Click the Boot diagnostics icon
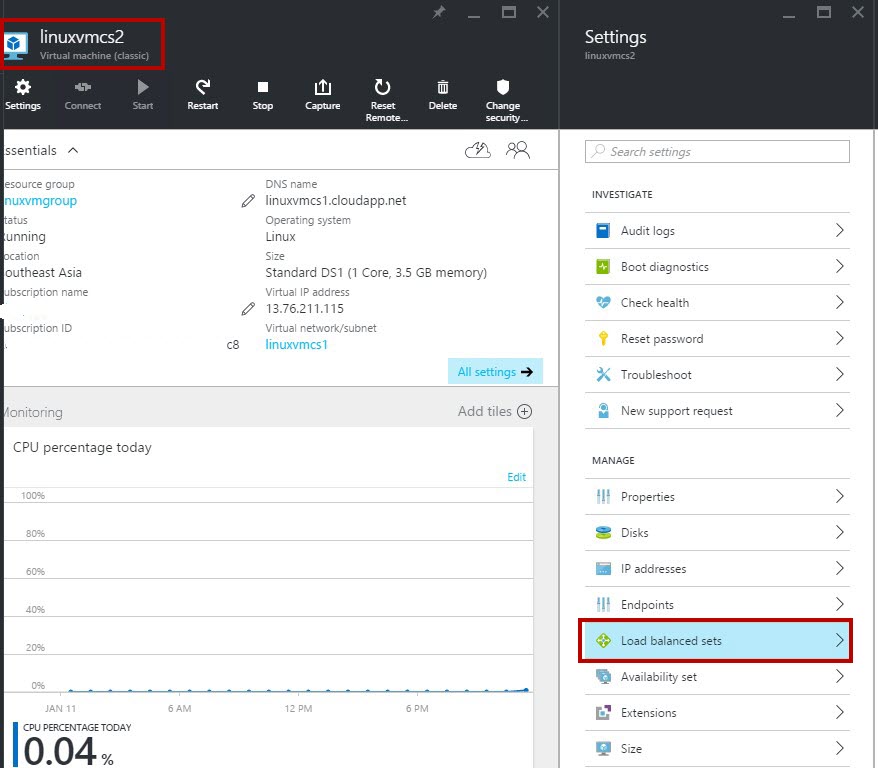Screen dimensions: 878x768 pyautogui.click(x=603, y=266)
